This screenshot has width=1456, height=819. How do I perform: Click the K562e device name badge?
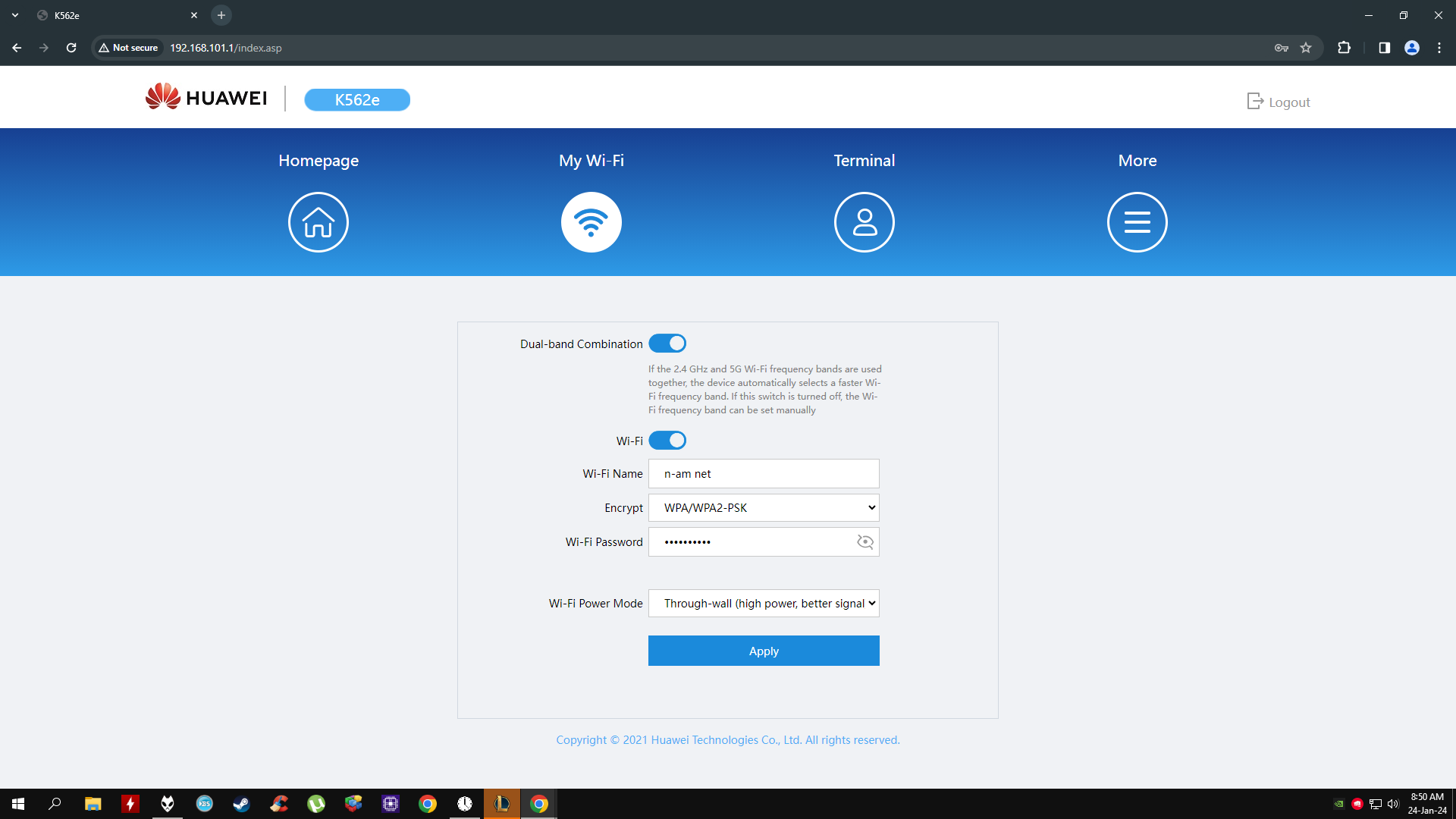click(357, 100)
